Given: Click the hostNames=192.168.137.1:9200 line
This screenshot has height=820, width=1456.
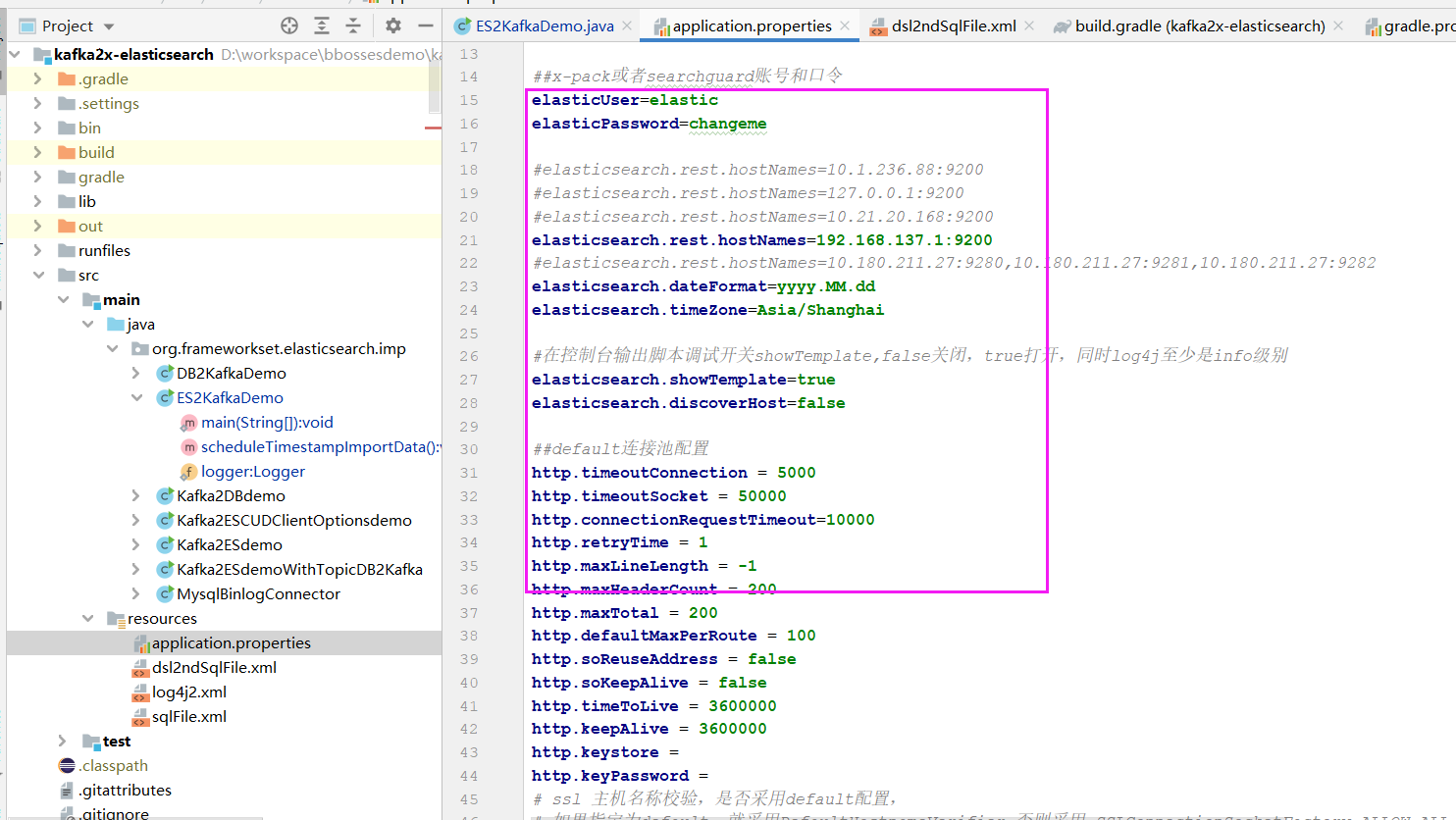Looking at the screenshot, I should click(761, 240).
